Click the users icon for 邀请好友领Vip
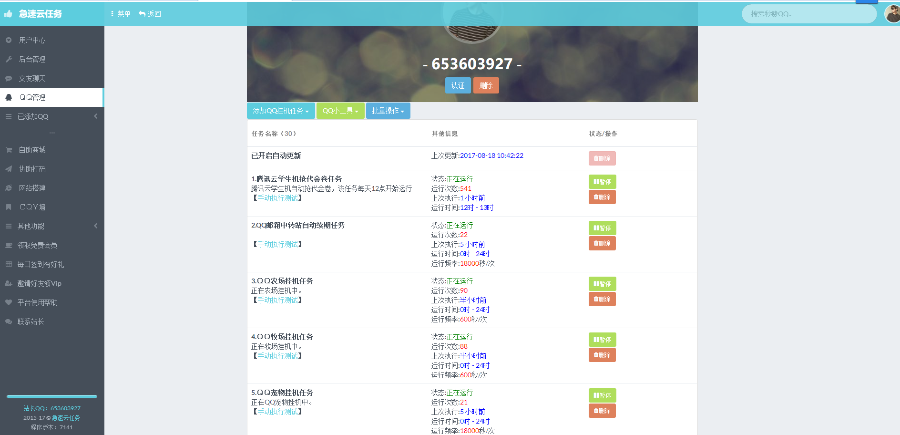Viewport: 900px width, 435px height. [8, 283]
